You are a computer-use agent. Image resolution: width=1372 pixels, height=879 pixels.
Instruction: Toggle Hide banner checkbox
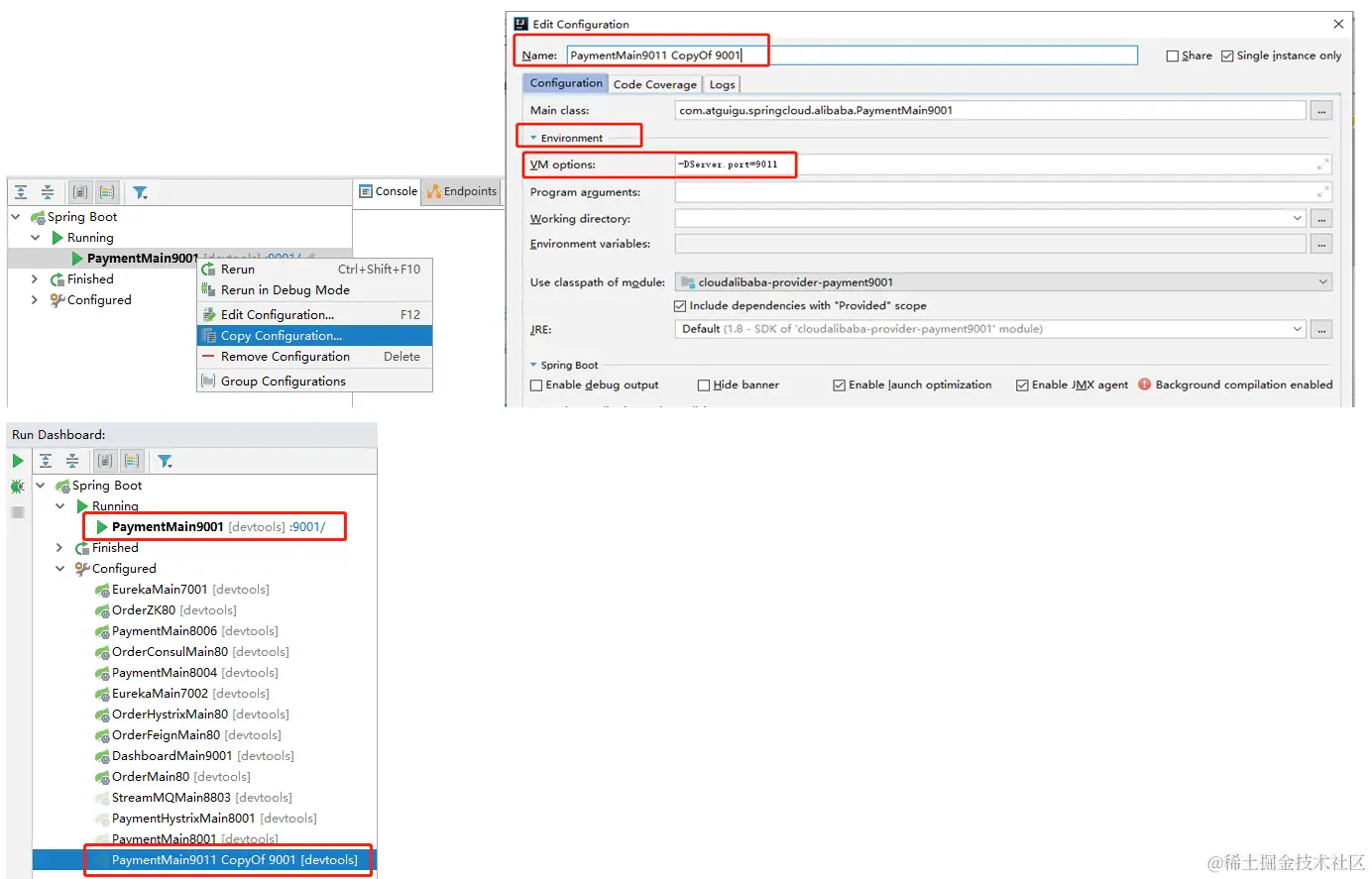tap(704, 385)
